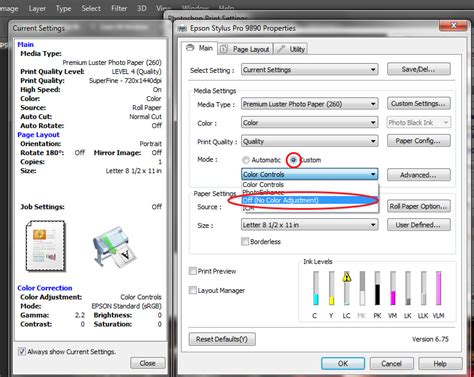Screen dimensions: 474x377
Task: Click the PK black ink level bar
Action: pos(377,288)
